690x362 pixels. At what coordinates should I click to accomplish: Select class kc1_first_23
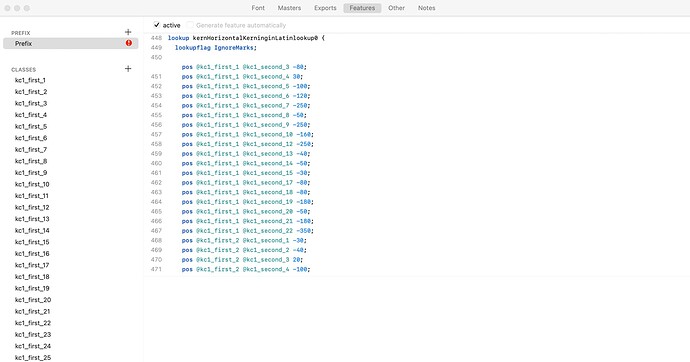(x=33, y=334)
